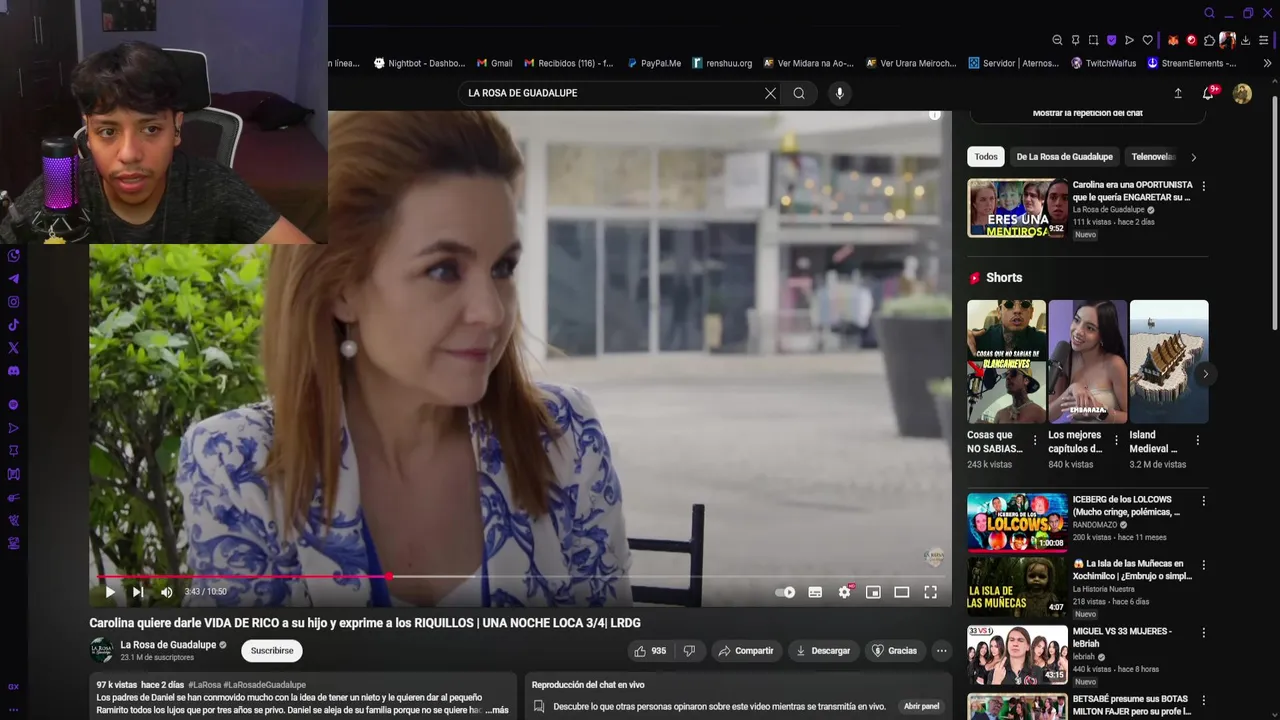The image size is (1280, 720).
Task: Show hidden bookmarks chevron
Action: 1267,63
